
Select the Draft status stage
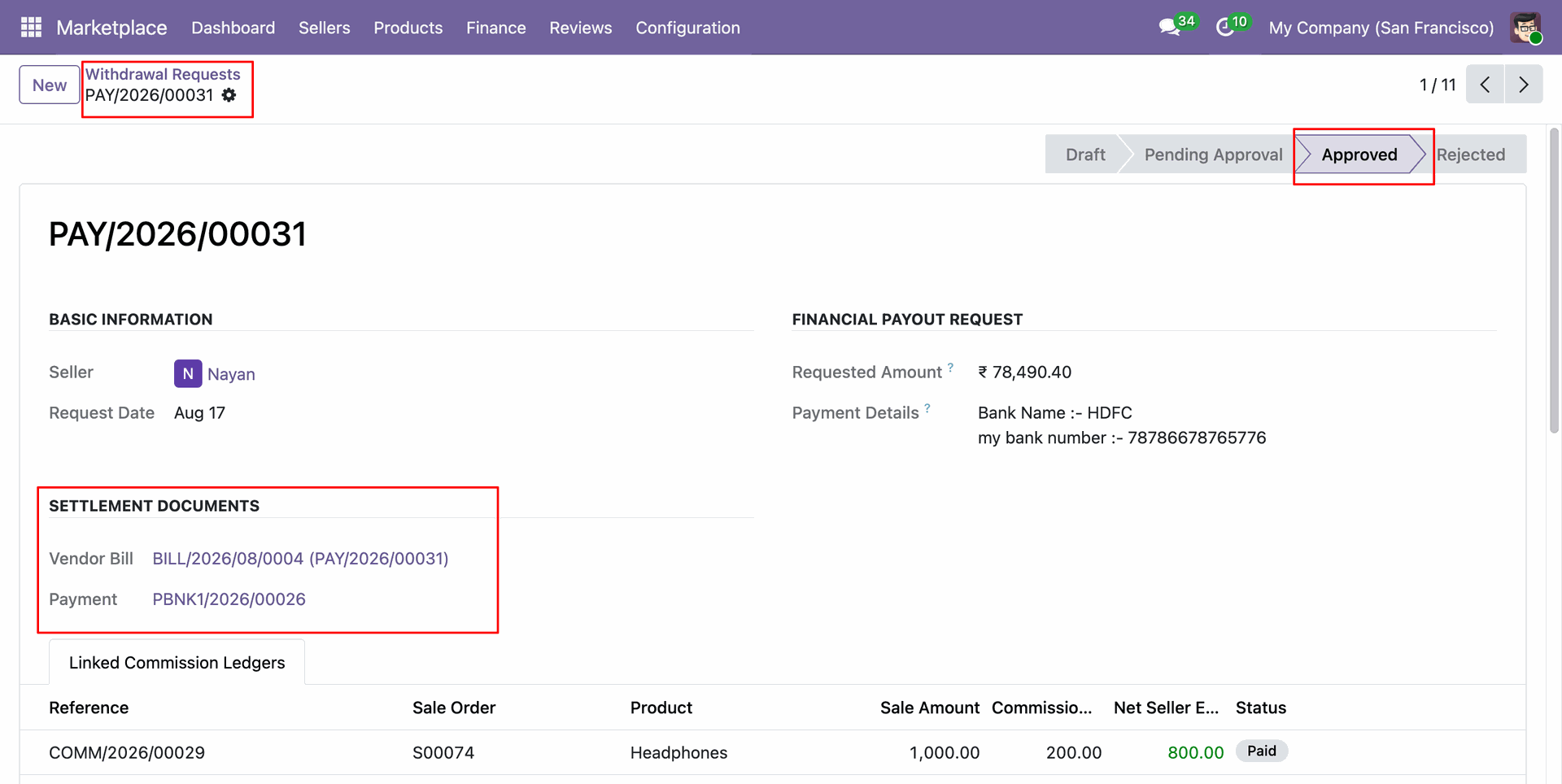coord(1085,155)
